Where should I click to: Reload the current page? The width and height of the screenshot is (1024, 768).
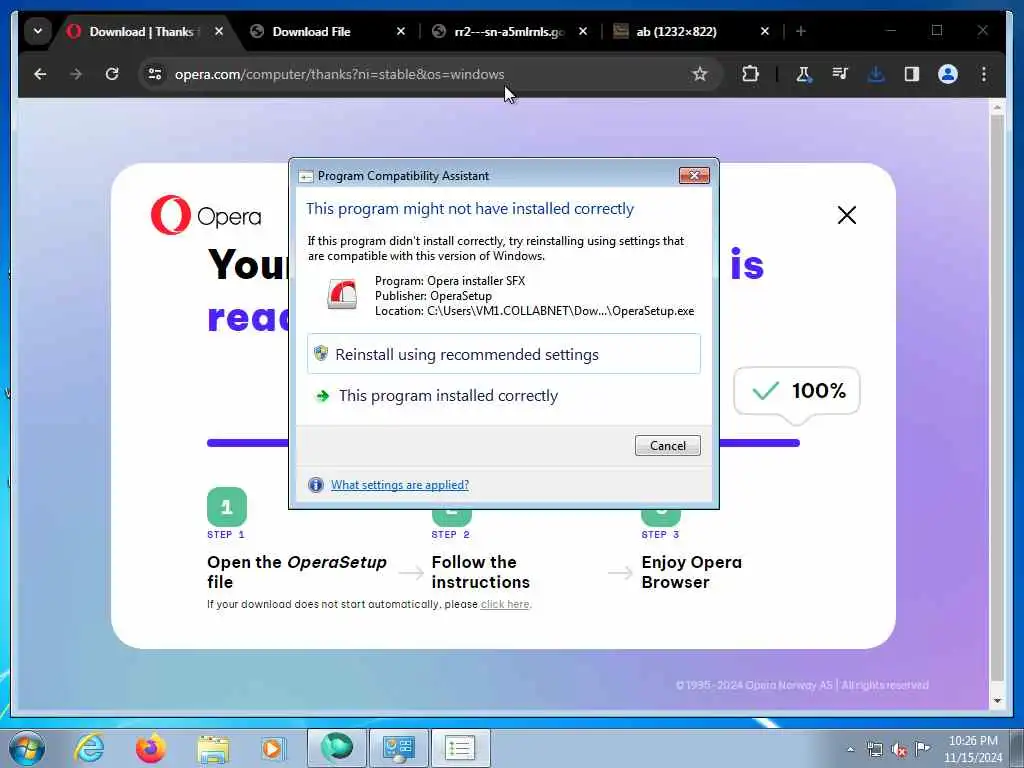[x=112, y=74]
